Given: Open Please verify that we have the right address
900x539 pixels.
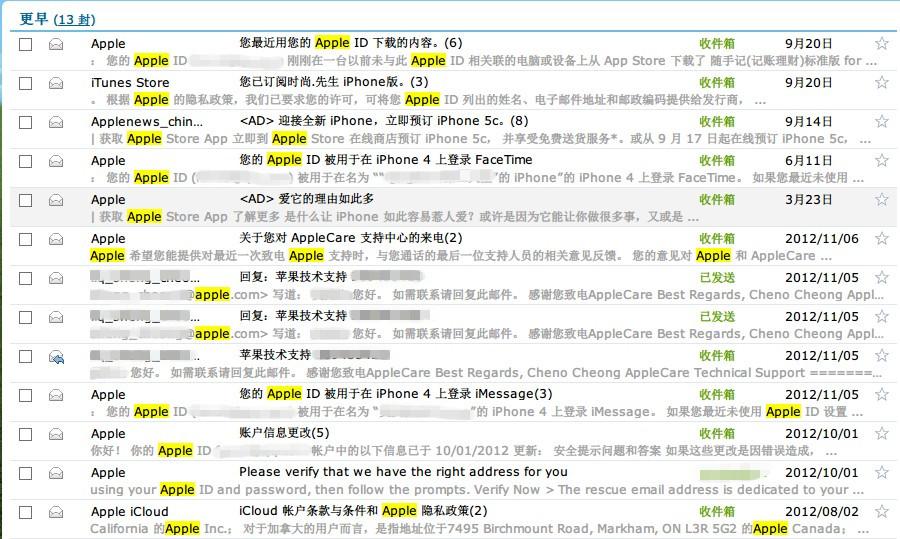Looking at the screenshot, I should (404, 472).
